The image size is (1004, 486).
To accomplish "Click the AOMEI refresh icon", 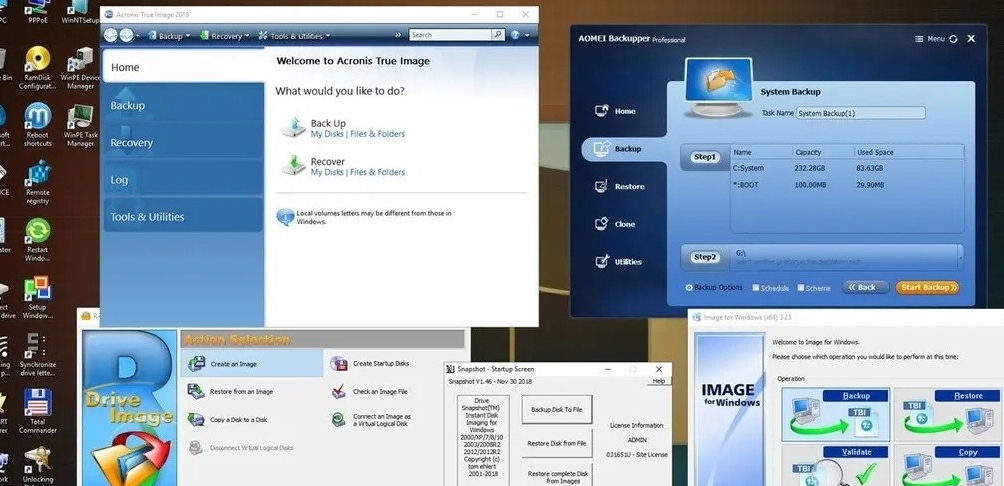I will click(x=953, y=39).
